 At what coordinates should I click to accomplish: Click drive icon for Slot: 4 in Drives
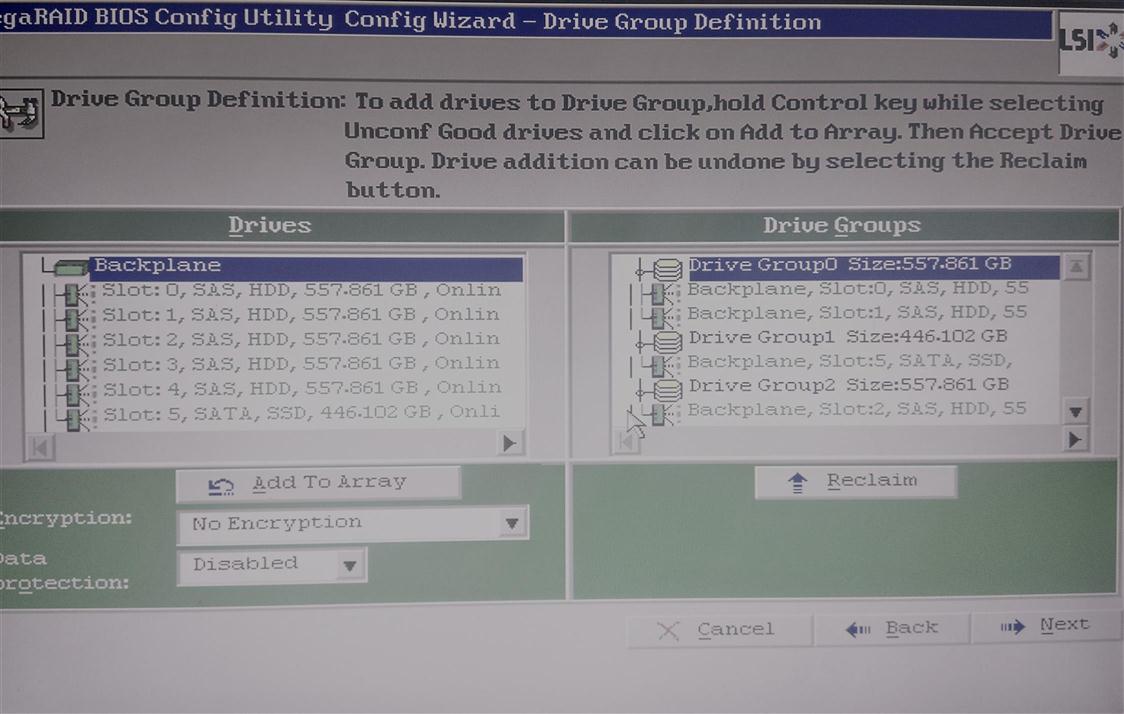[77, 393]
